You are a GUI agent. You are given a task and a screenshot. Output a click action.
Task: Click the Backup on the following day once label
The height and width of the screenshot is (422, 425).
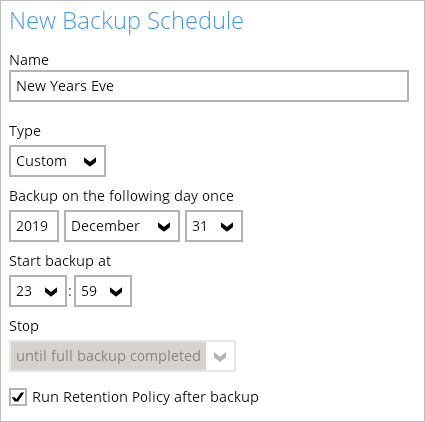tap(121, 196)
